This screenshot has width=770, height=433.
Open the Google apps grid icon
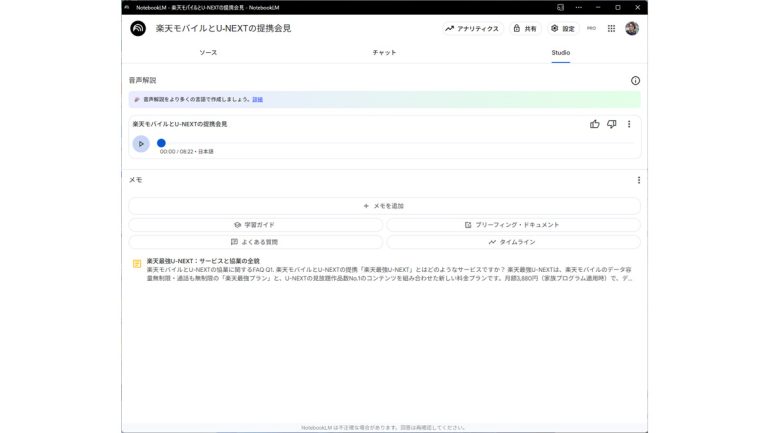[611, 28]
